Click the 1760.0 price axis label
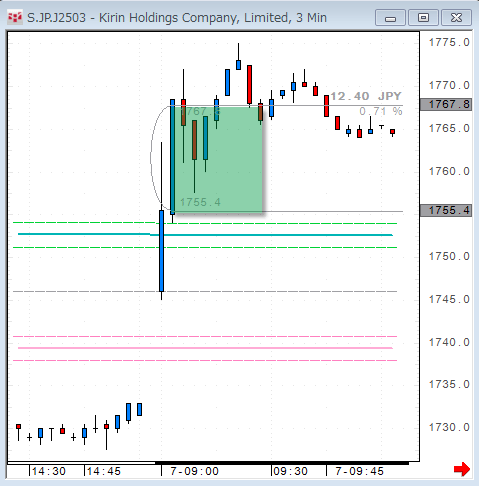Viewport: 479px width, 486px height. (449, 171)
